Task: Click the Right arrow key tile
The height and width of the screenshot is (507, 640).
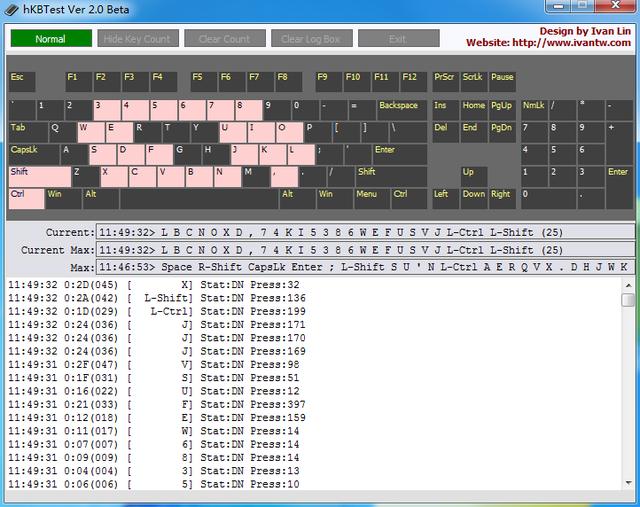Action: point(502,199)
